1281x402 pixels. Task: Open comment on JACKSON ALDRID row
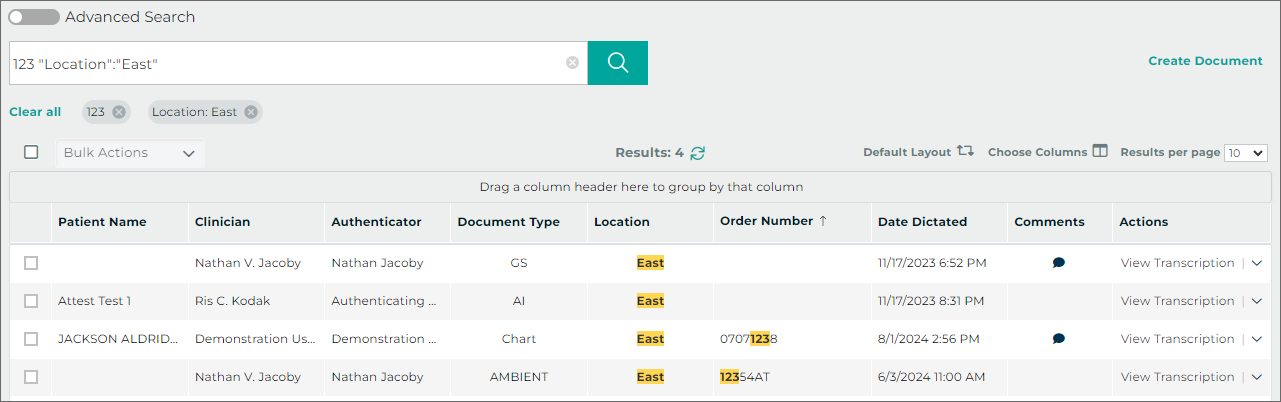[1058, 339]
